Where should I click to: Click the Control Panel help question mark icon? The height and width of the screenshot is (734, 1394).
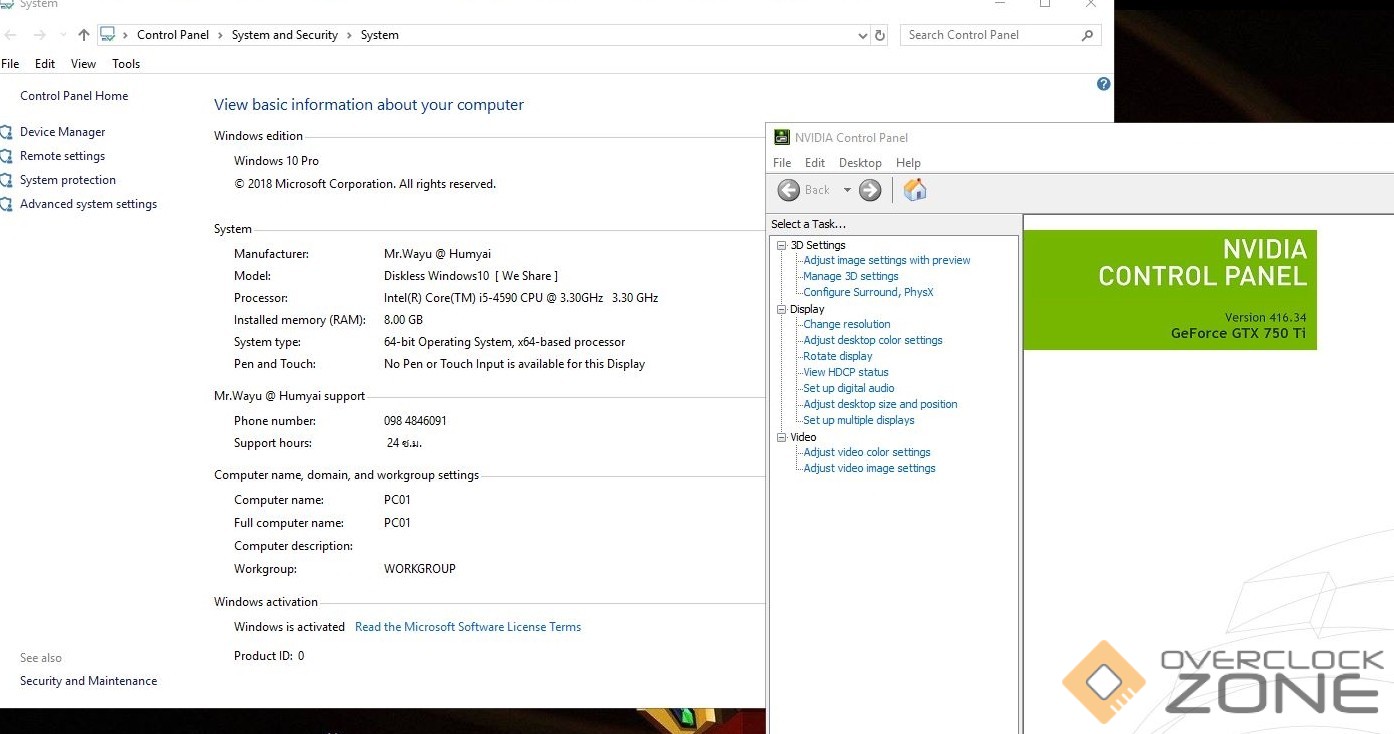(1103, 84)
